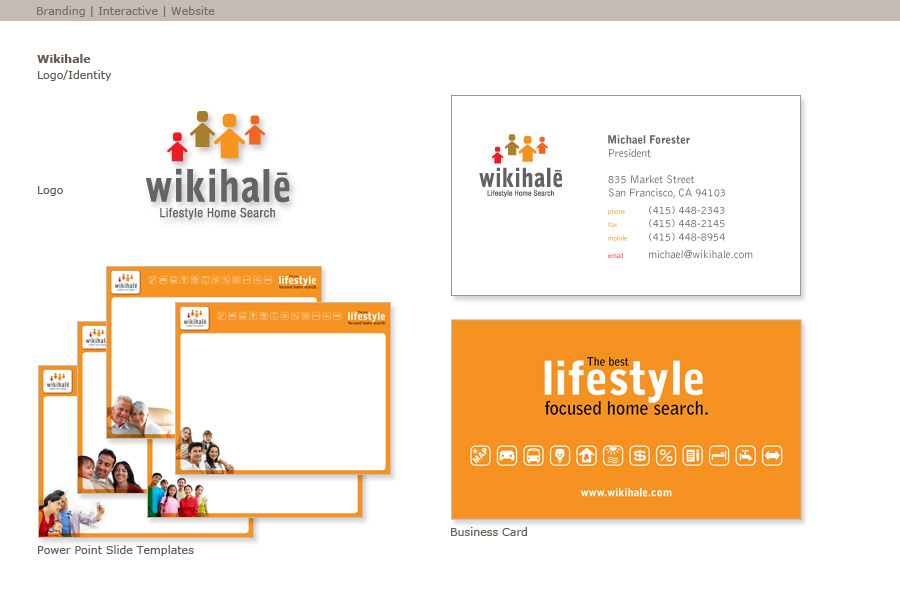900x600 pixels.
Task: Open the Branding section in top bar
Action: point(60,11)
